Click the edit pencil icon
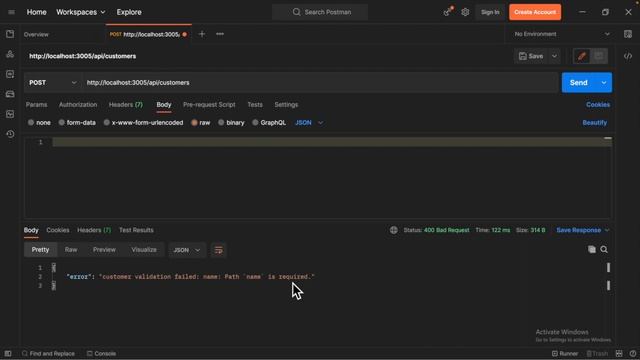Image resolution: width=640 pixels, height=360 pixels. [x=582, y=56]
